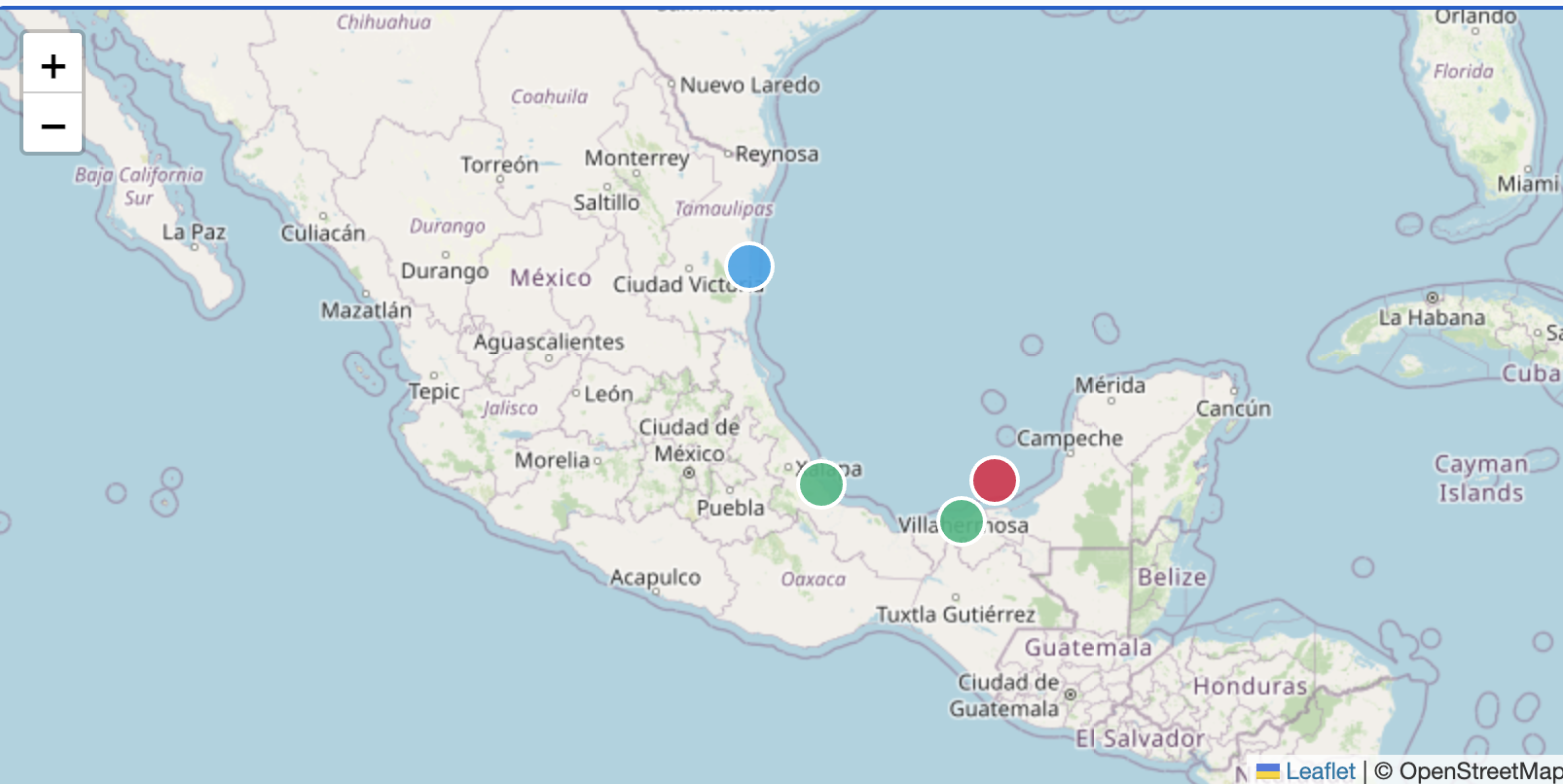Click the Cayman Islands label
The image size is (1563, 784).
[1480, 479]
